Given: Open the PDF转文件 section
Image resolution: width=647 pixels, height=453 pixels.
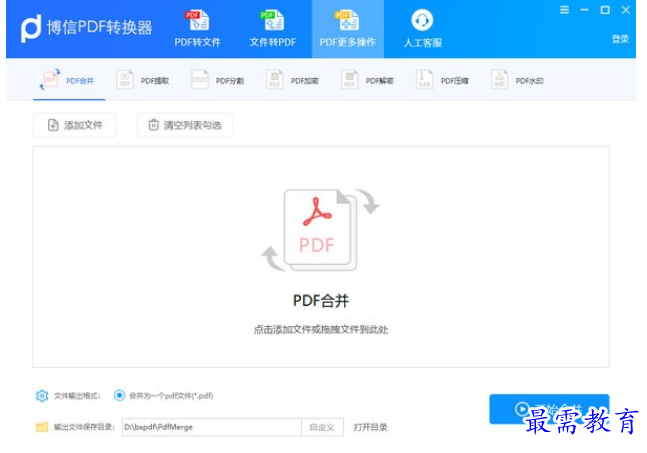Looking at the screenshot, I should [x=197, y=28].
